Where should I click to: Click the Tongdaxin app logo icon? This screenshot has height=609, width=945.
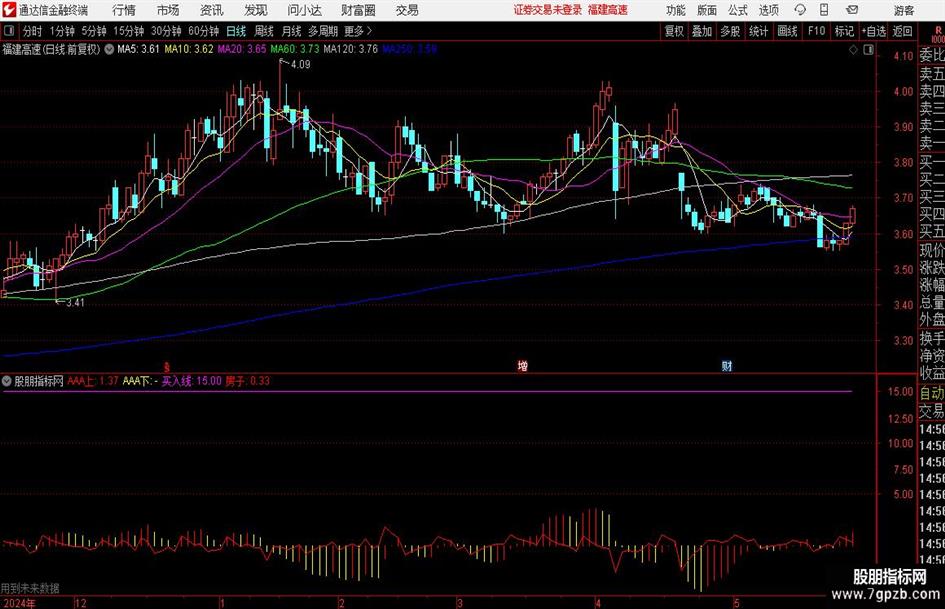coord(9,10)
